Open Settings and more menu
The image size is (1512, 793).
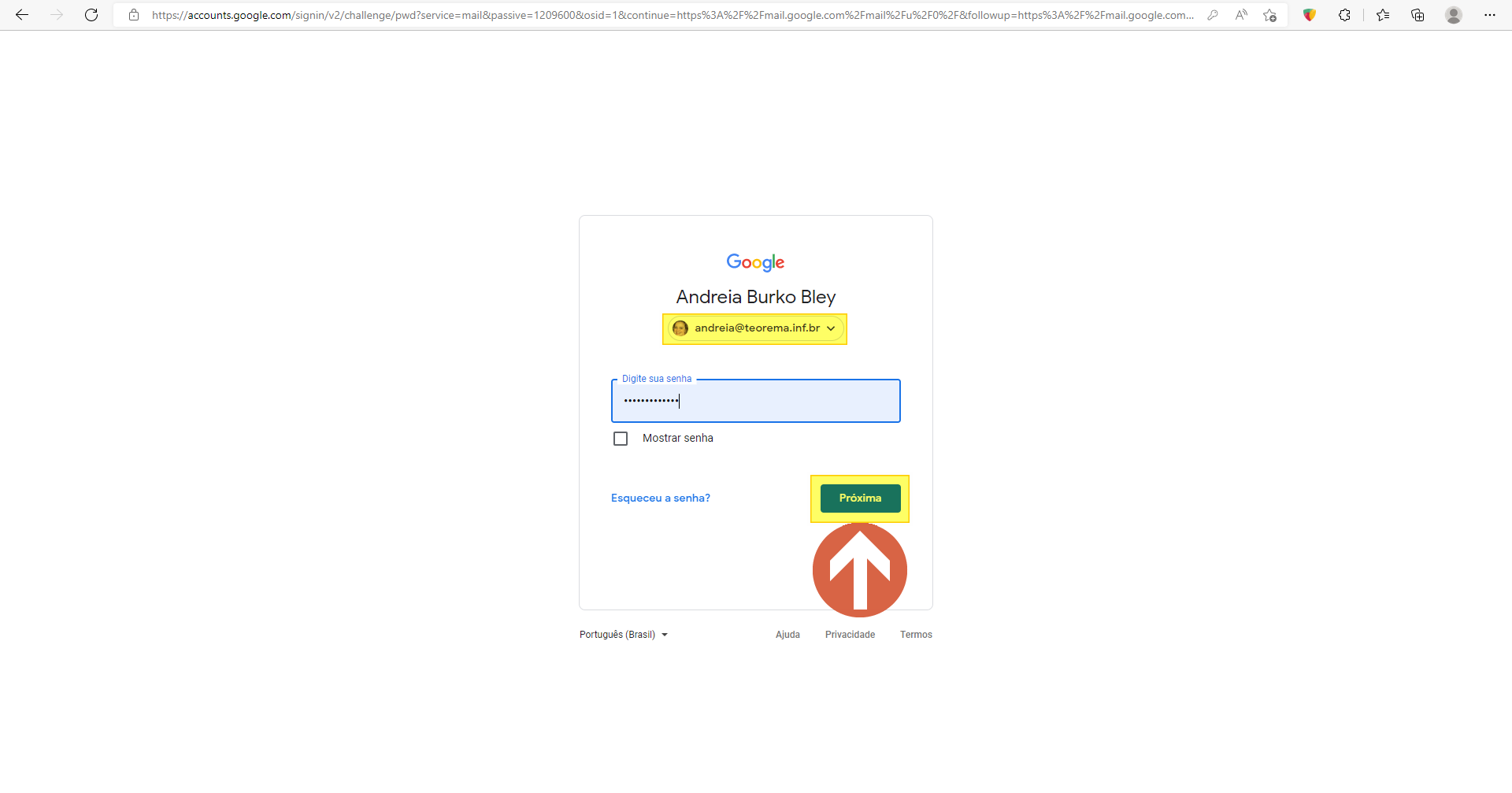click(x=1490, y=15)
